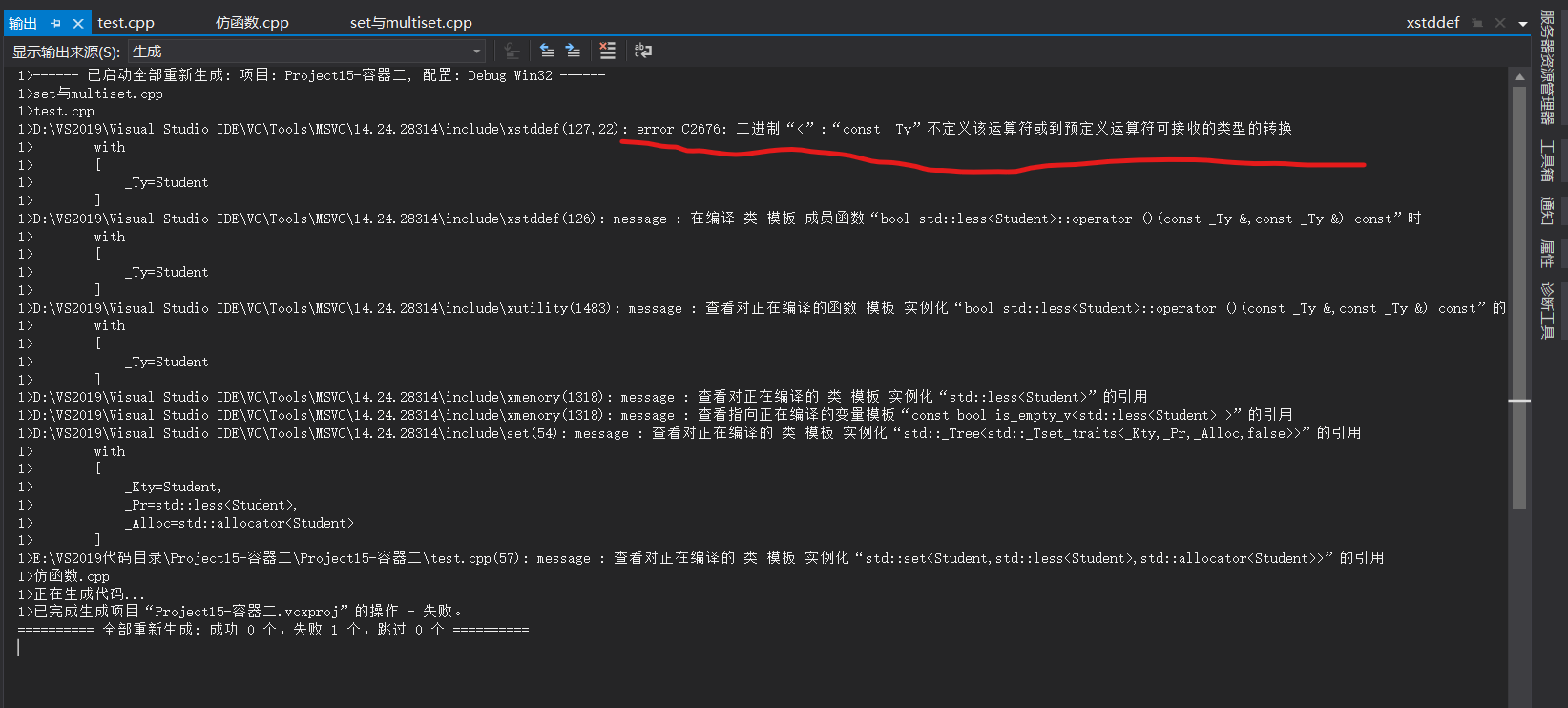
Task: Go to the previous message icon
Action: click(x=547, y=52)
